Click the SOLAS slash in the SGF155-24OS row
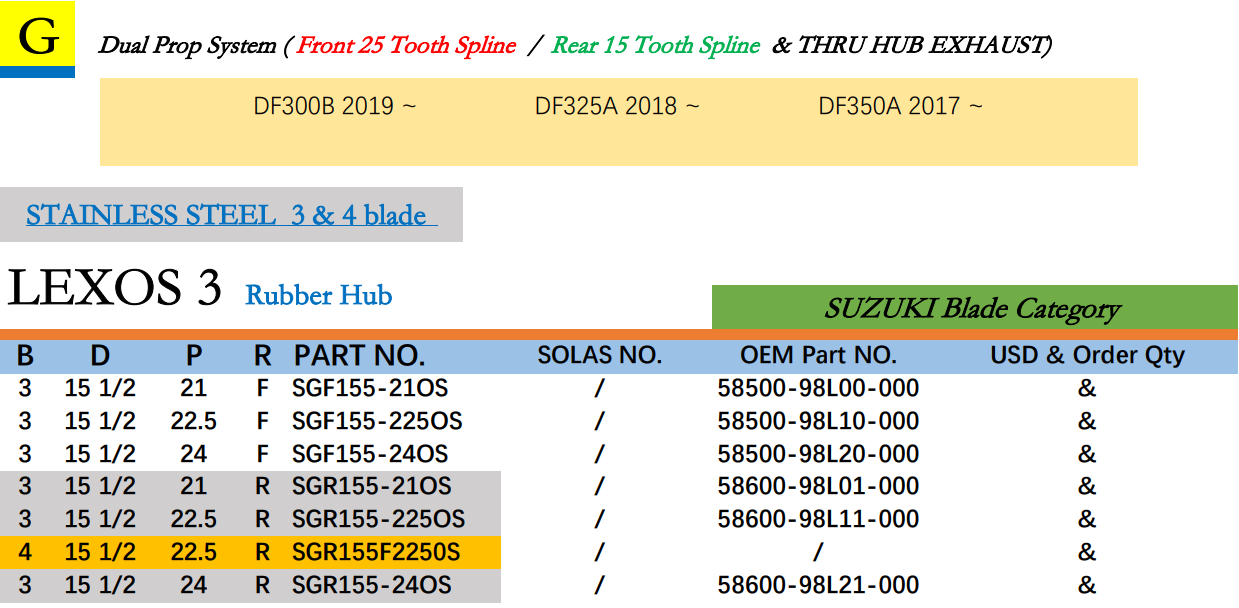Screen dimensions: 1239x608 pos(599,454)
